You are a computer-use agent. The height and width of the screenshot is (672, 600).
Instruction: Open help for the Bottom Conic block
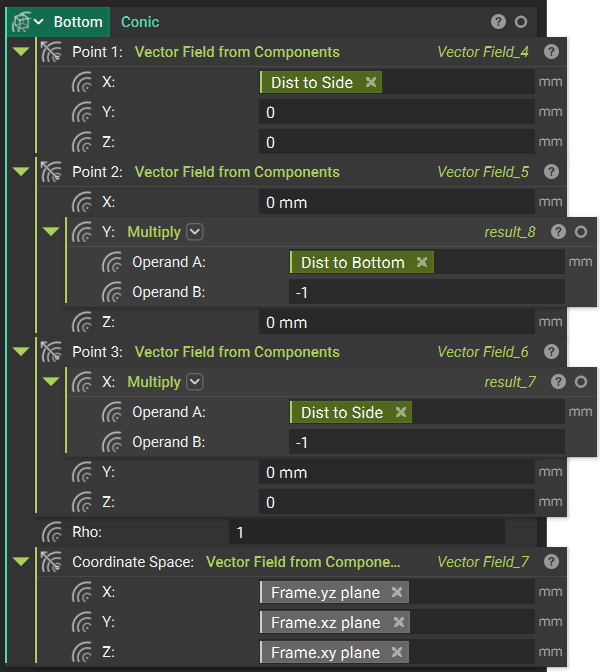click(498, 22)
